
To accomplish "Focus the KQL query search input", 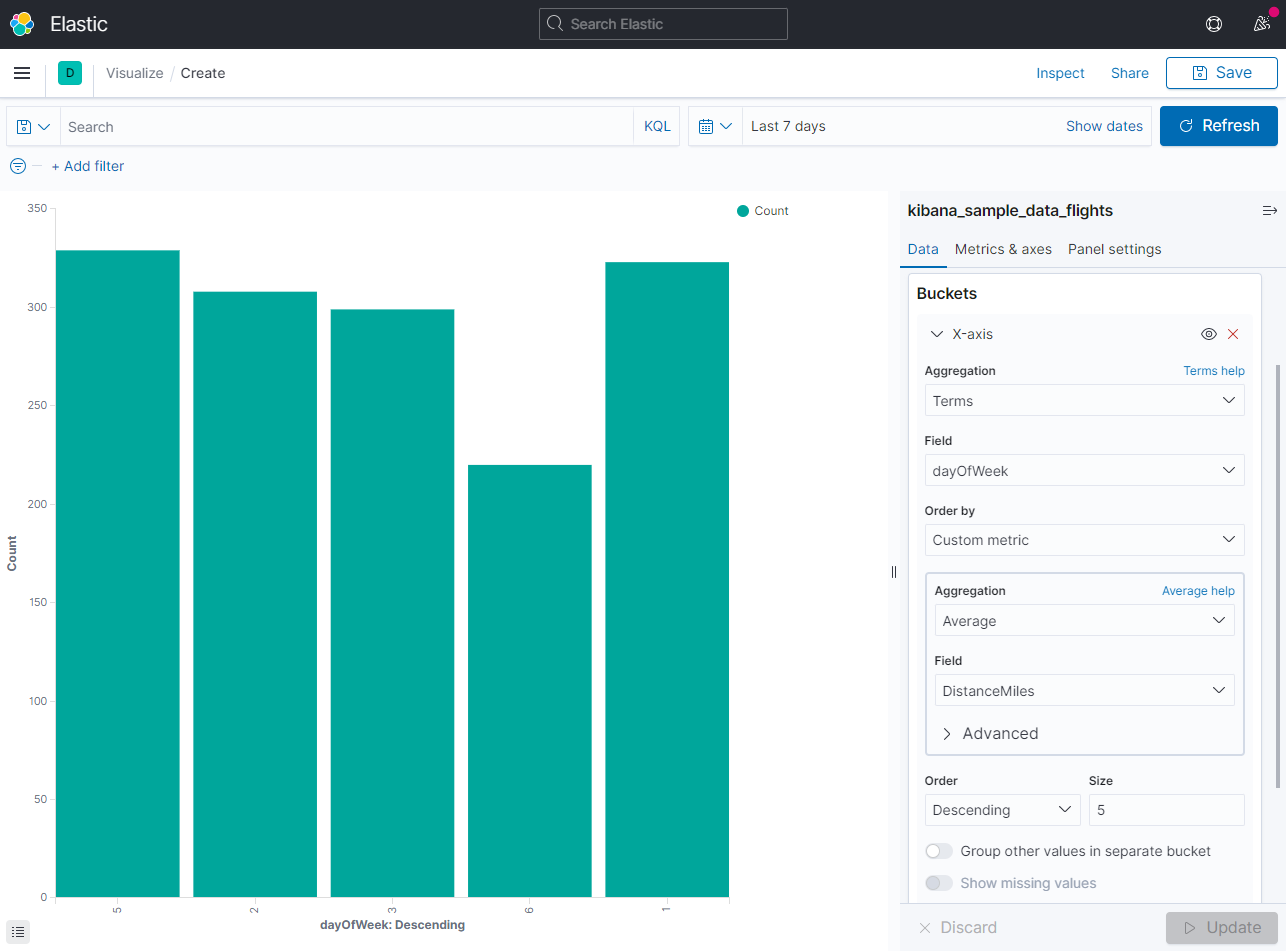I will (346, 127).
